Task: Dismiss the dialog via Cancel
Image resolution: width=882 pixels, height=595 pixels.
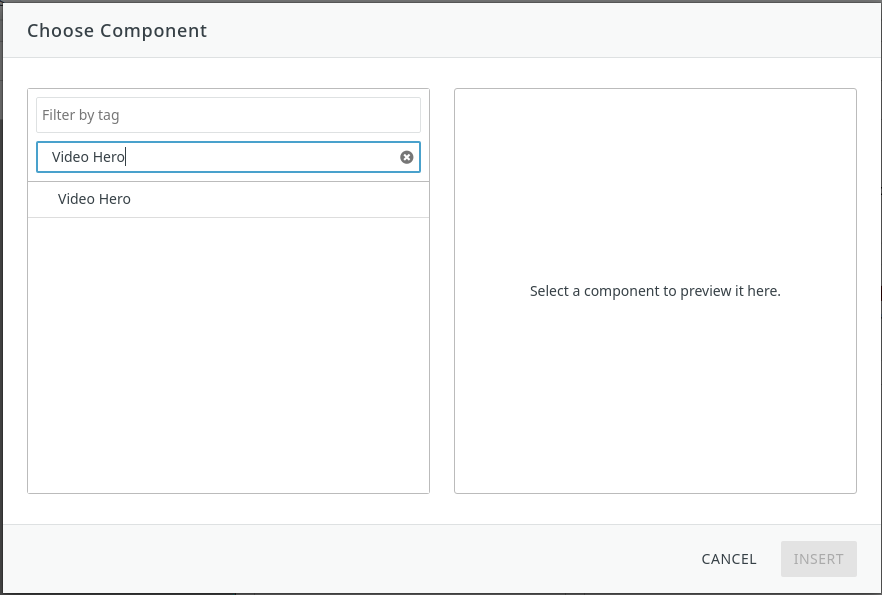Action: (x=729, y=559)
